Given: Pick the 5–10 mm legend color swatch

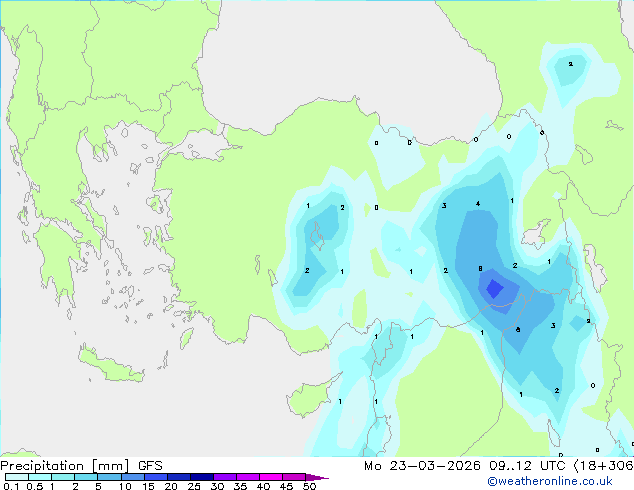Looking at the screenshot, I should click(x=109, y=477).
